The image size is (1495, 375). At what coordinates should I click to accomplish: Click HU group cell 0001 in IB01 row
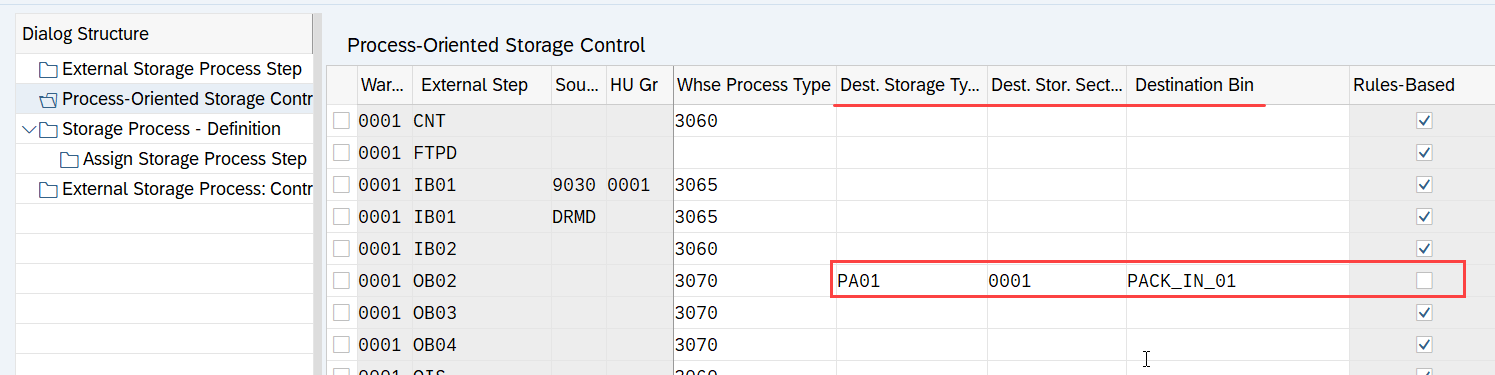point(640,185)
